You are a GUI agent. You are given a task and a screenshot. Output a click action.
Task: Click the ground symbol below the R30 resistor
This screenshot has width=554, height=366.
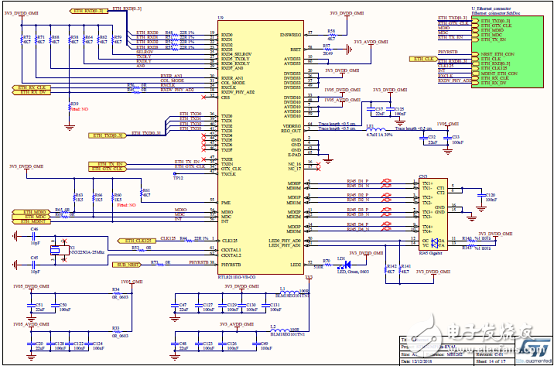[x=69, y=128]
